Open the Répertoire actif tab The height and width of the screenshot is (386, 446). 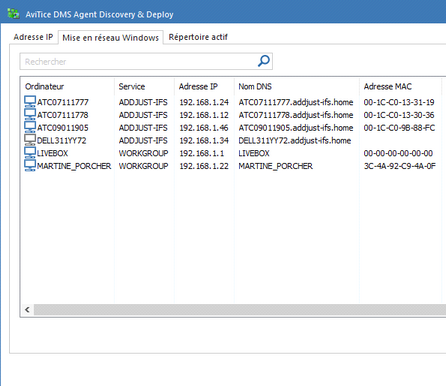198,37
